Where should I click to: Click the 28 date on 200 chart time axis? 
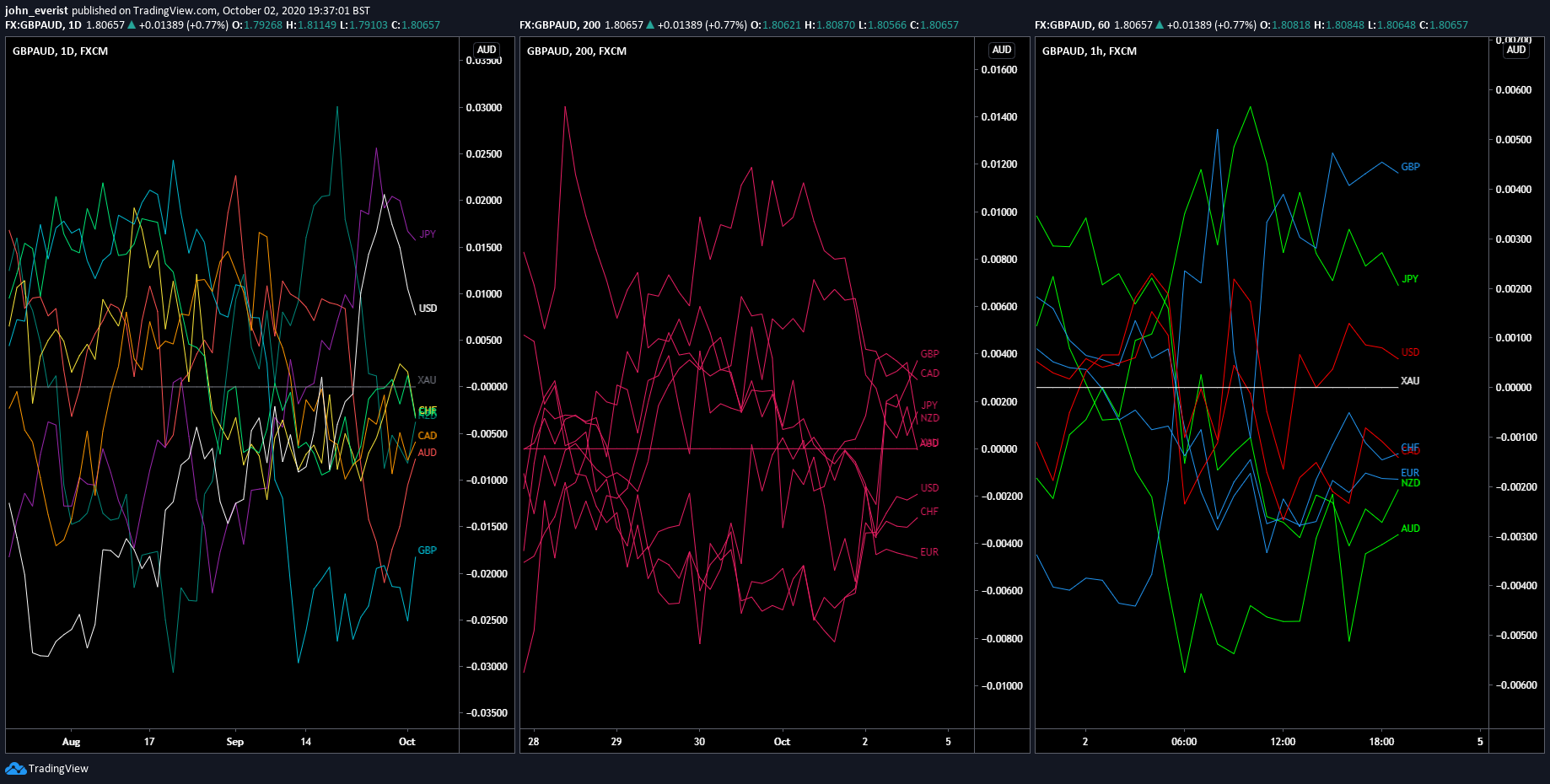[533, 742]
